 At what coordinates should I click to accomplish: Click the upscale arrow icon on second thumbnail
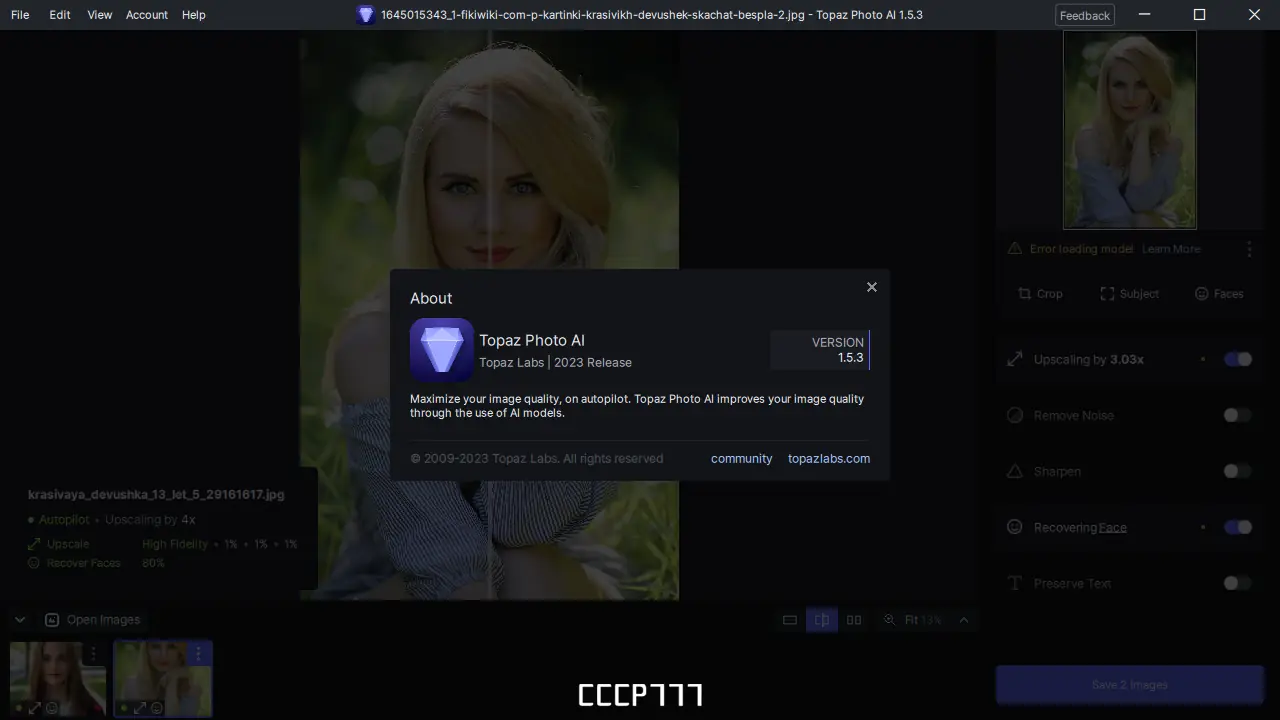pos(140,708)
